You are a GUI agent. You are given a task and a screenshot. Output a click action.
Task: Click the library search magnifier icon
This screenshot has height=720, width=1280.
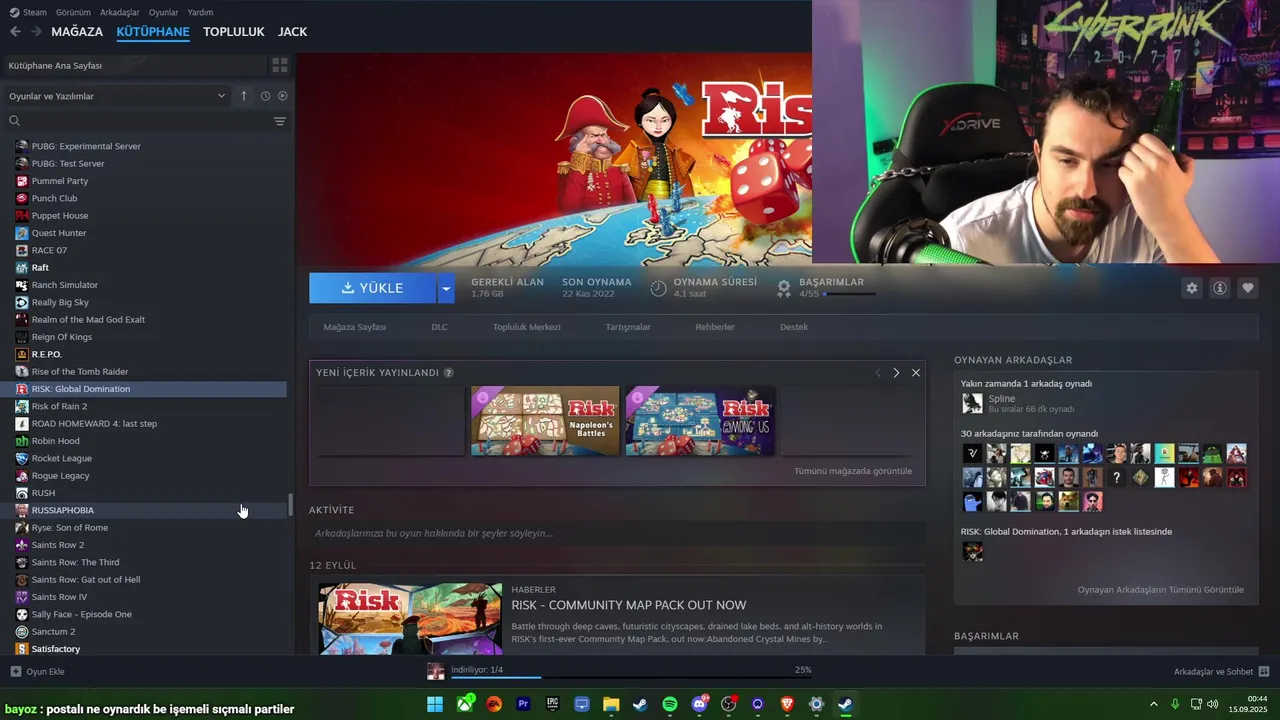coord(15,121)
